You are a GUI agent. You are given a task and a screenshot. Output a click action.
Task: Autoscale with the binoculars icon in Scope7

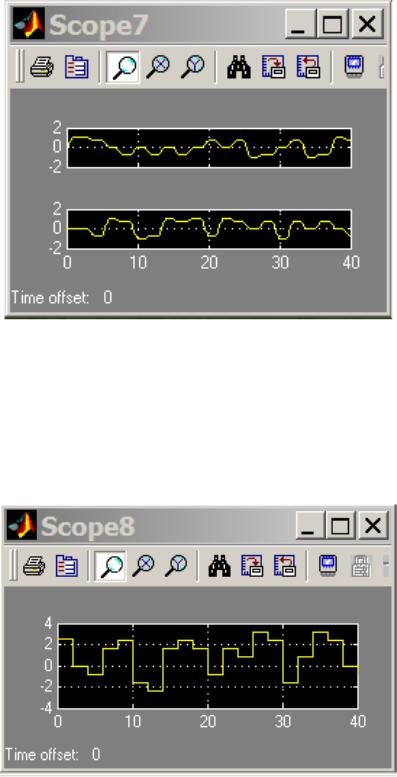tap(239, 67)
